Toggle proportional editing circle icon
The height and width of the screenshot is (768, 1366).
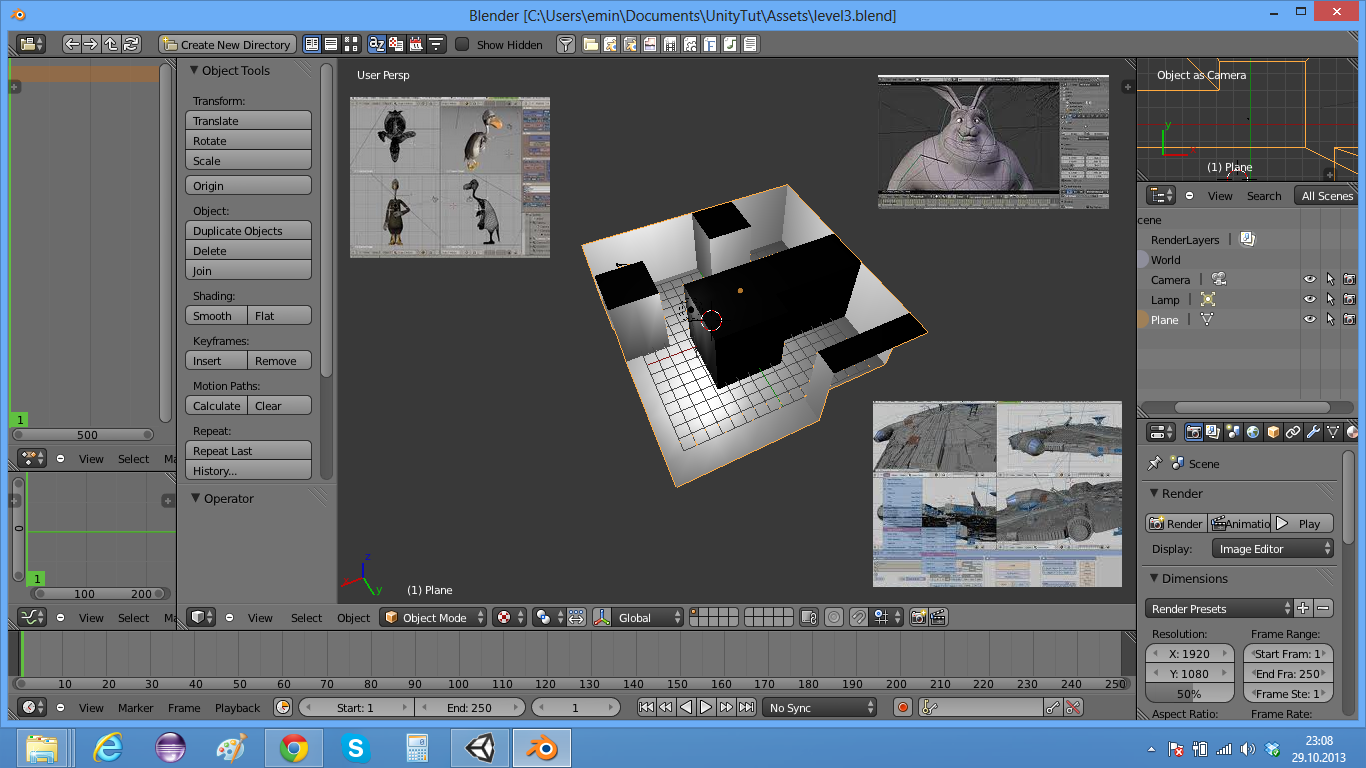[834, 617]
